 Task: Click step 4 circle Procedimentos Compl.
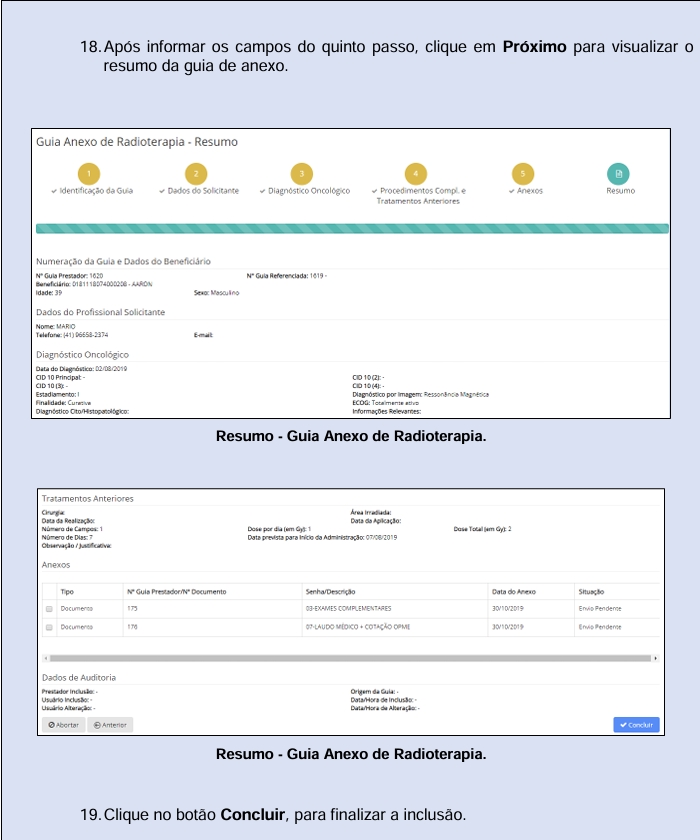pos(416,174)
